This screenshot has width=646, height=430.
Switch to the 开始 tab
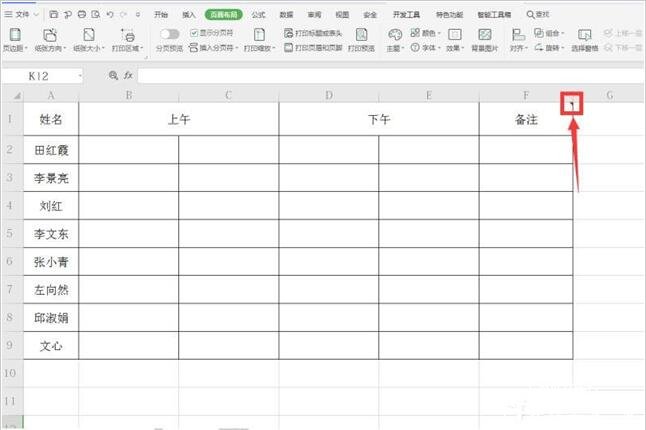(x=161, y=14)
